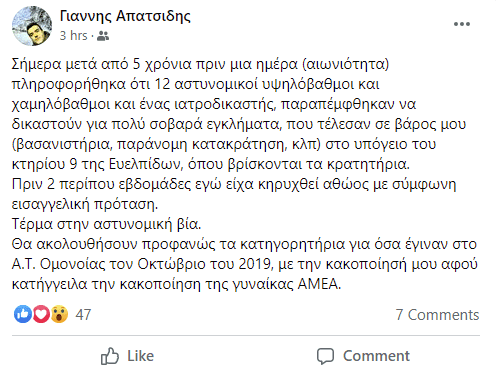496x375 pixels.
Task: Open Γιαννης Απατσιδης profile name link
Action: click(125, 16)
